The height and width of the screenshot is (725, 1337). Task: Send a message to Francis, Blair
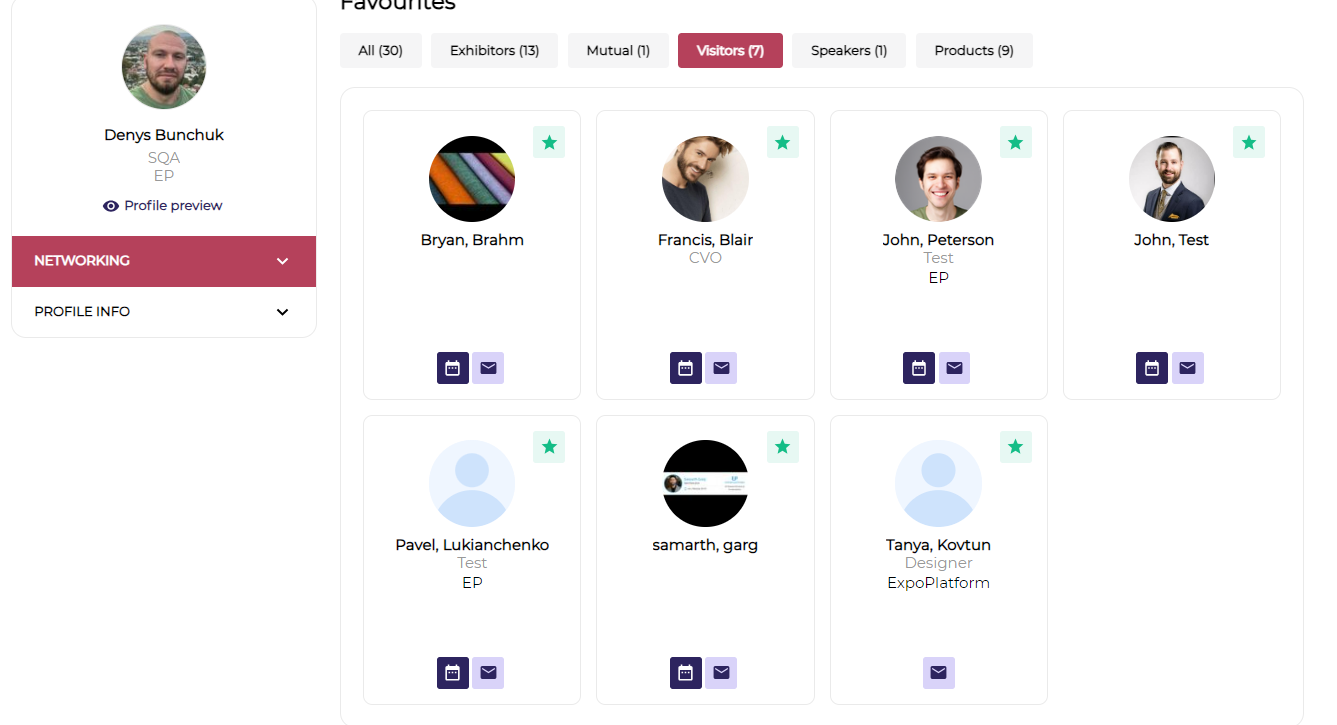click(721, 368)
